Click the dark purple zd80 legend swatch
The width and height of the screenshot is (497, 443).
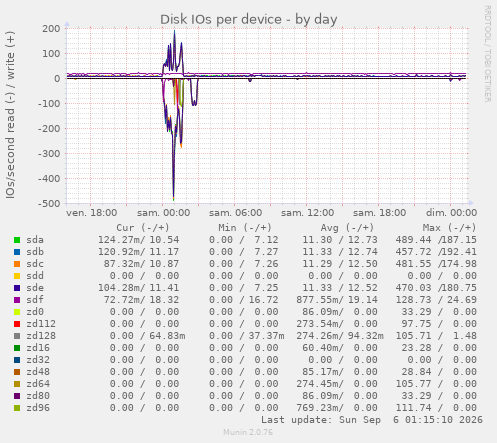pyautogui.click(x=17, y=396)
